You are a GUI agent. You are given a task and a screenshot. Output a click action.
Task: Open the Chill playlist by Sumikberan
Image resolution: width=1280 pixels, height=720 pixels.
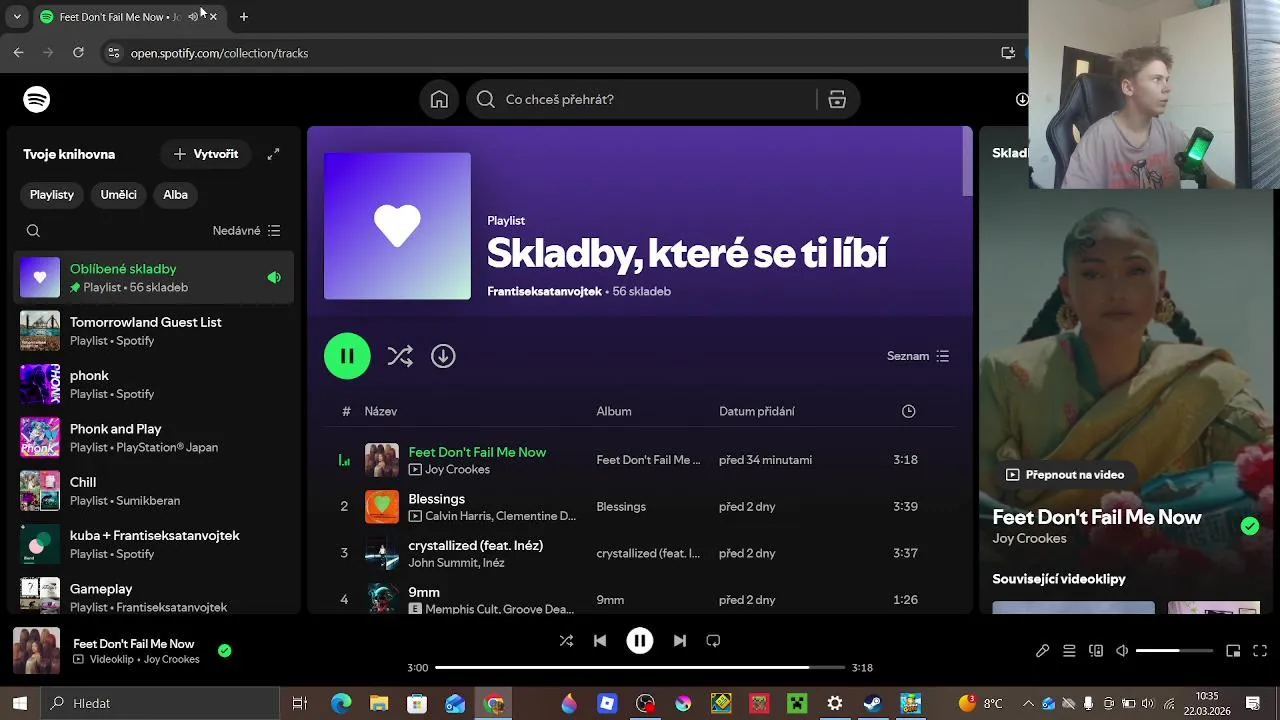pos(155,491)
